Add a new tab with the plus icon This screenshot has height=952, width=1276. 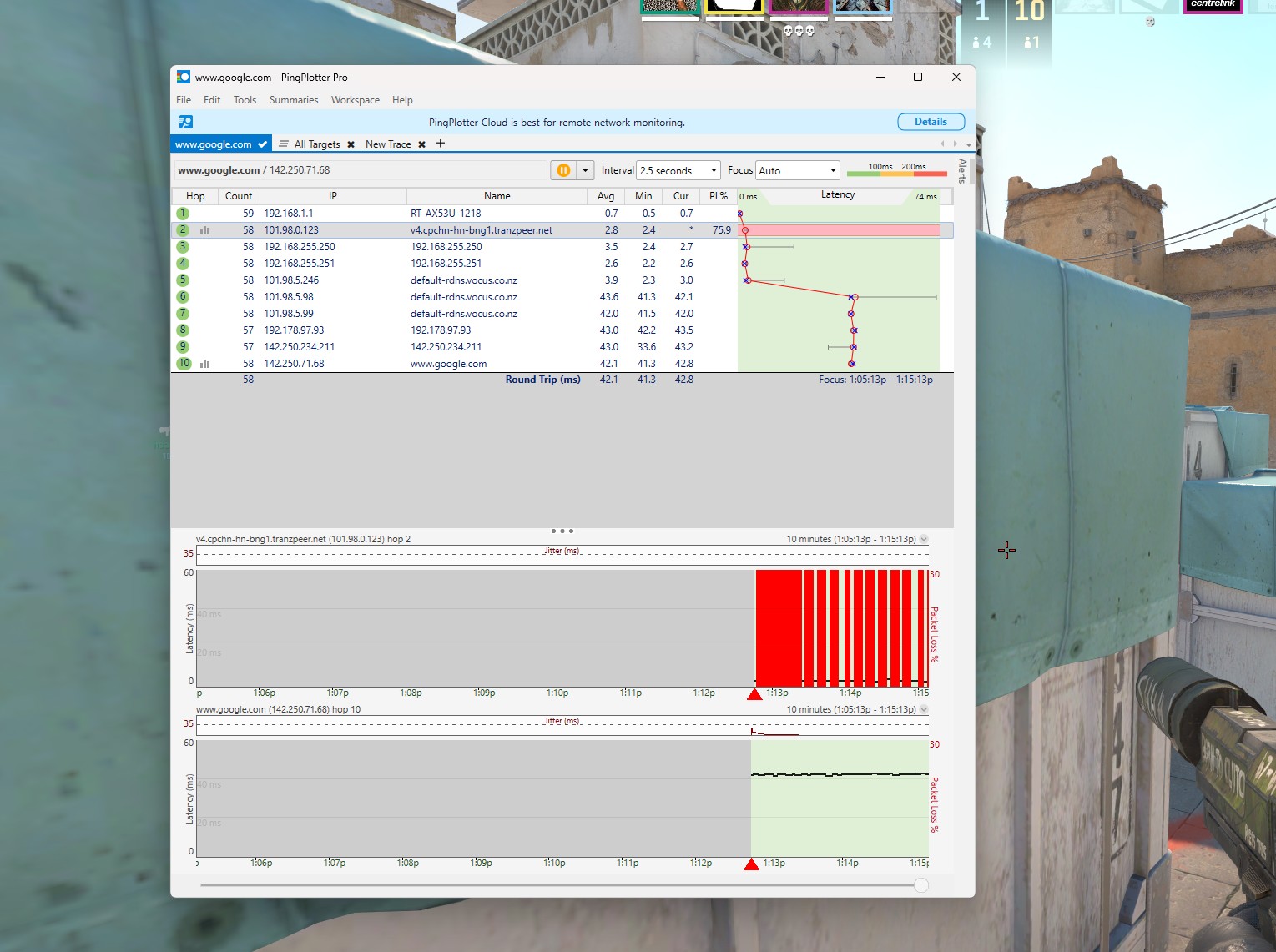tap(441, 144)
